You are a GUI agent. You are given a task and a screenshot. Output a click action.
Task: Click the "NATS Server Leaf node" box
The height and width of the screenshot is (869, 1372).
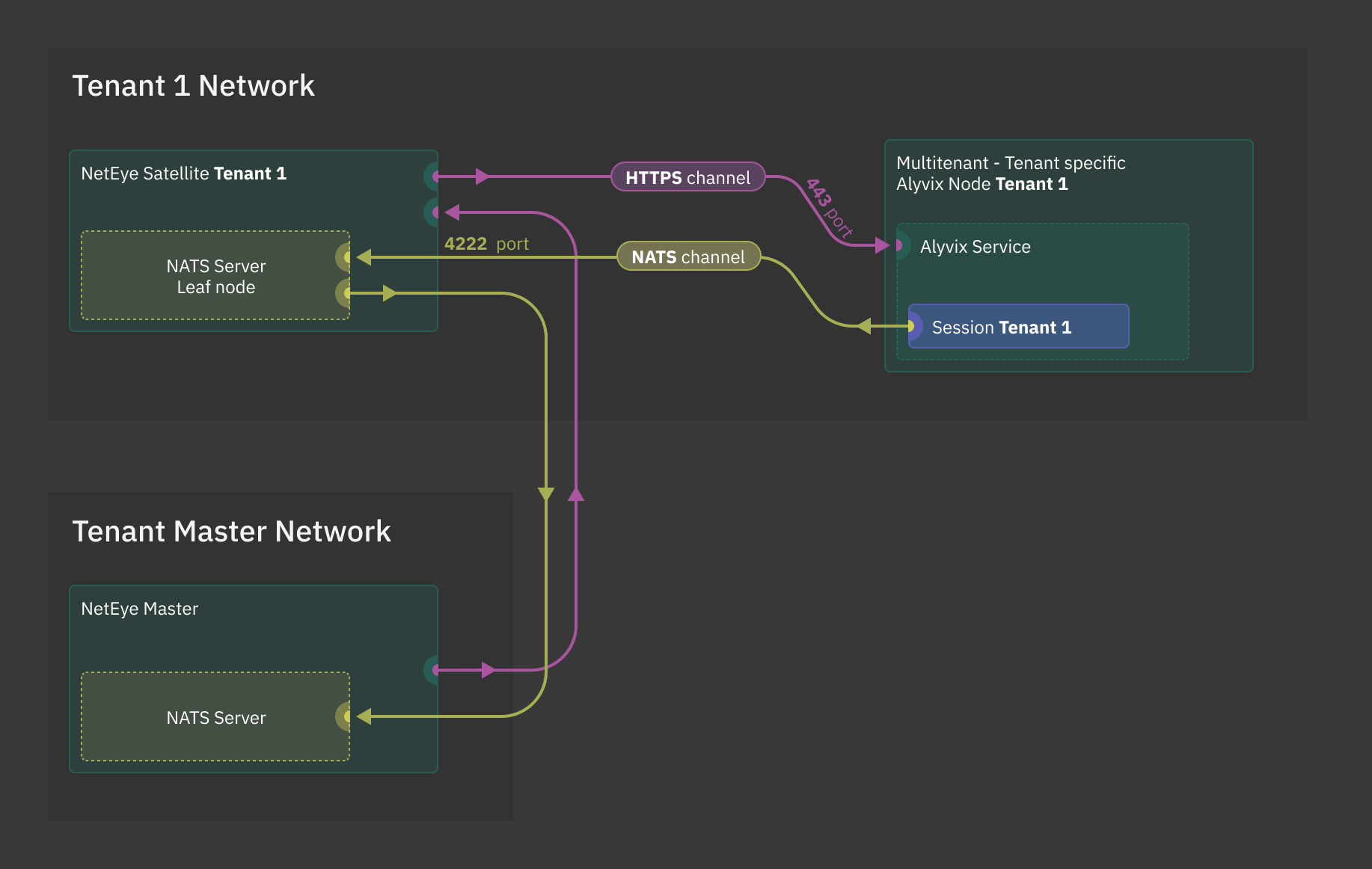pos(215,276)
